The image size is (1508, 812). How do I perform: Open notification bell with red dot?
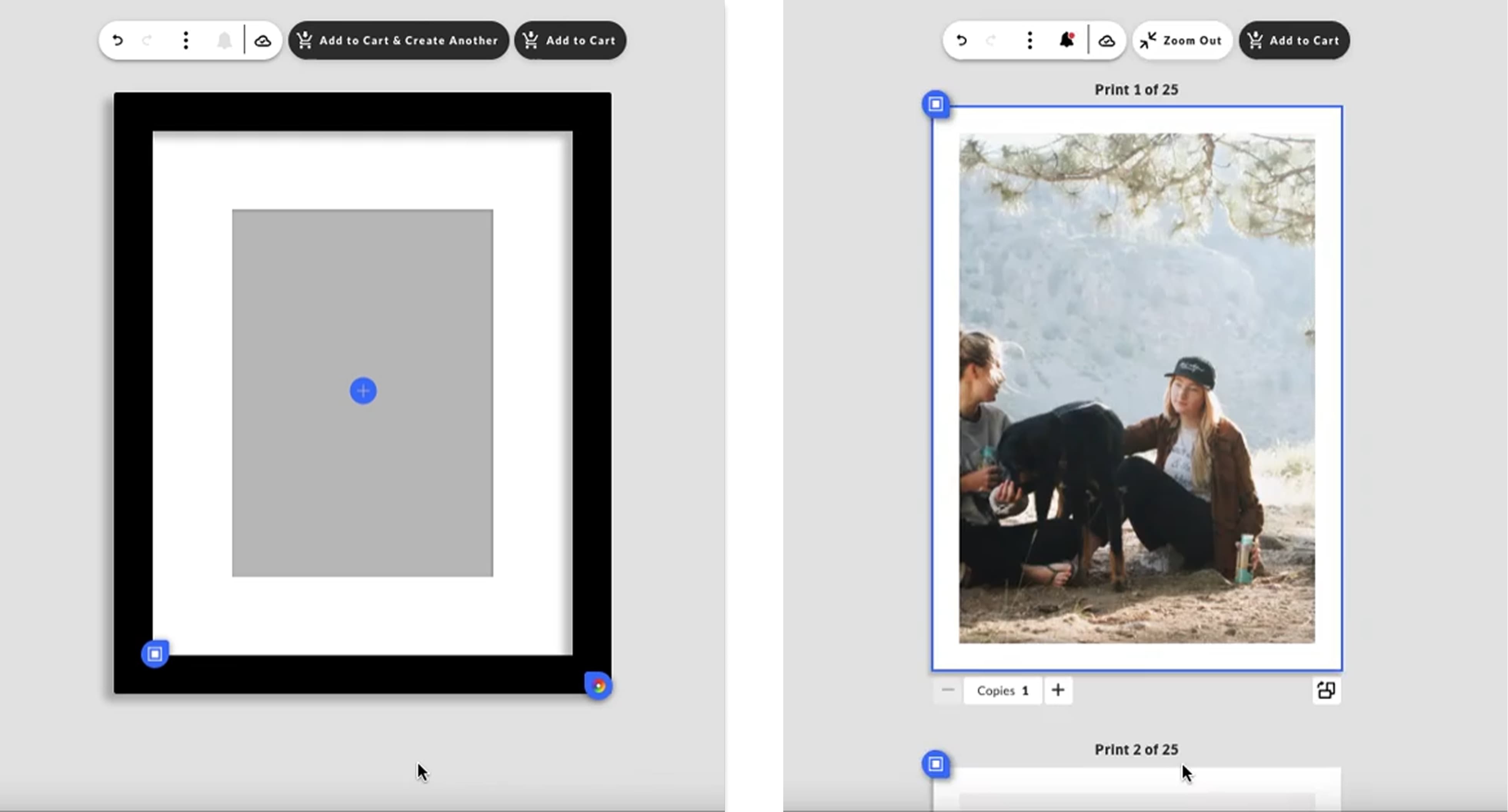pos(1067,40)
